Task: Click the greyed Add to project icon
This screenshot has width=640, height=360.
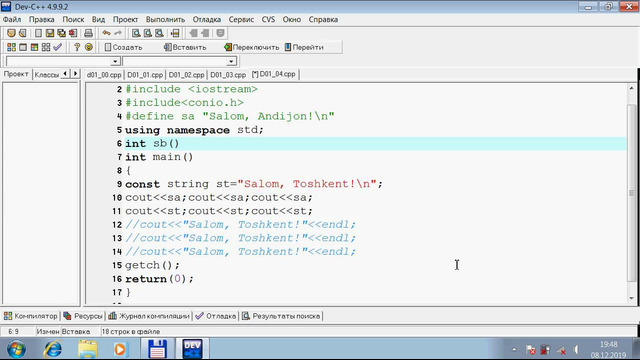Action: (x=193, y=33)
